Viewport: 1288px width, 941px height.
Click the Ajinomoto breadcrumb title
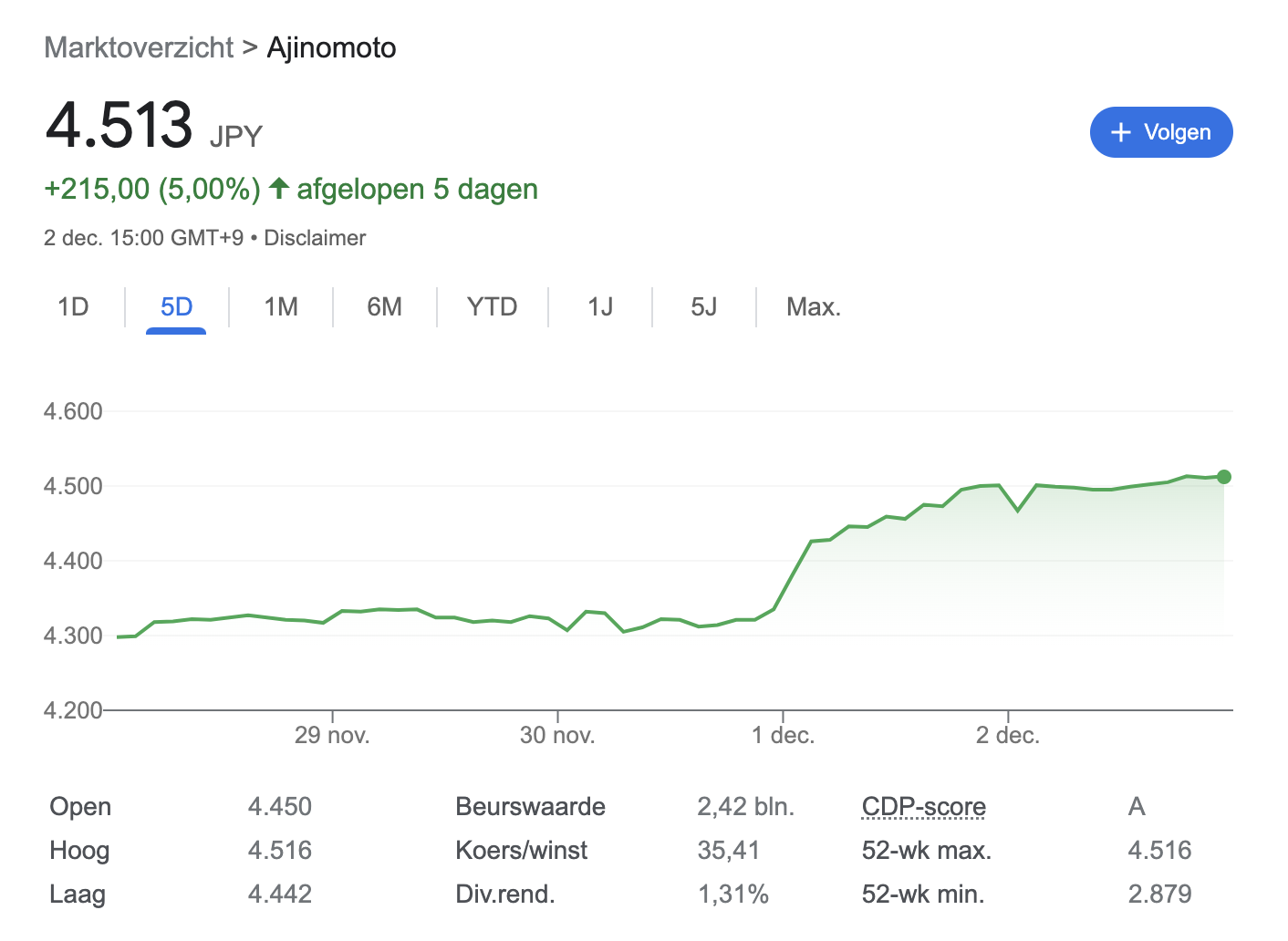click(331, 47)
